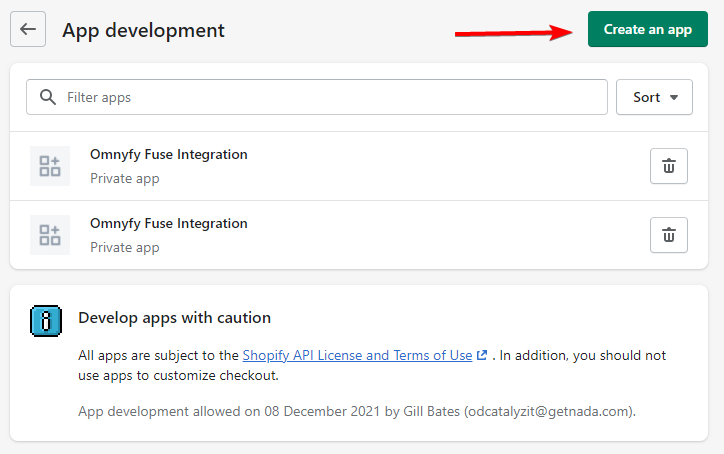Focus the Filter apps search field
This screenshot has height=454, width=724.
click(x=317, y=97)
